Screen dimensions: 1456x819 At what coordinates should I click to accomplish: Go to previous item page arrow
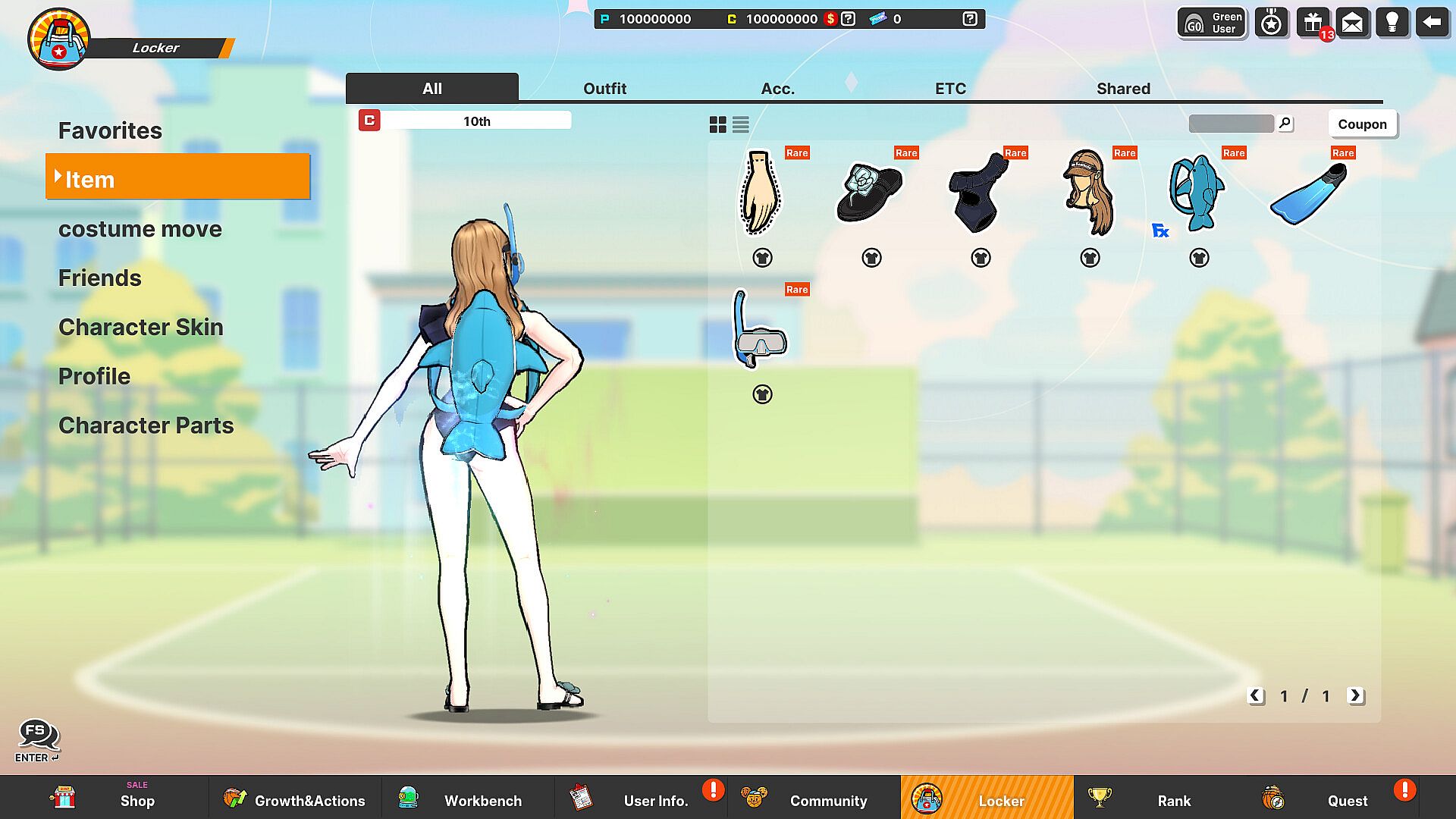[1256, 695]
